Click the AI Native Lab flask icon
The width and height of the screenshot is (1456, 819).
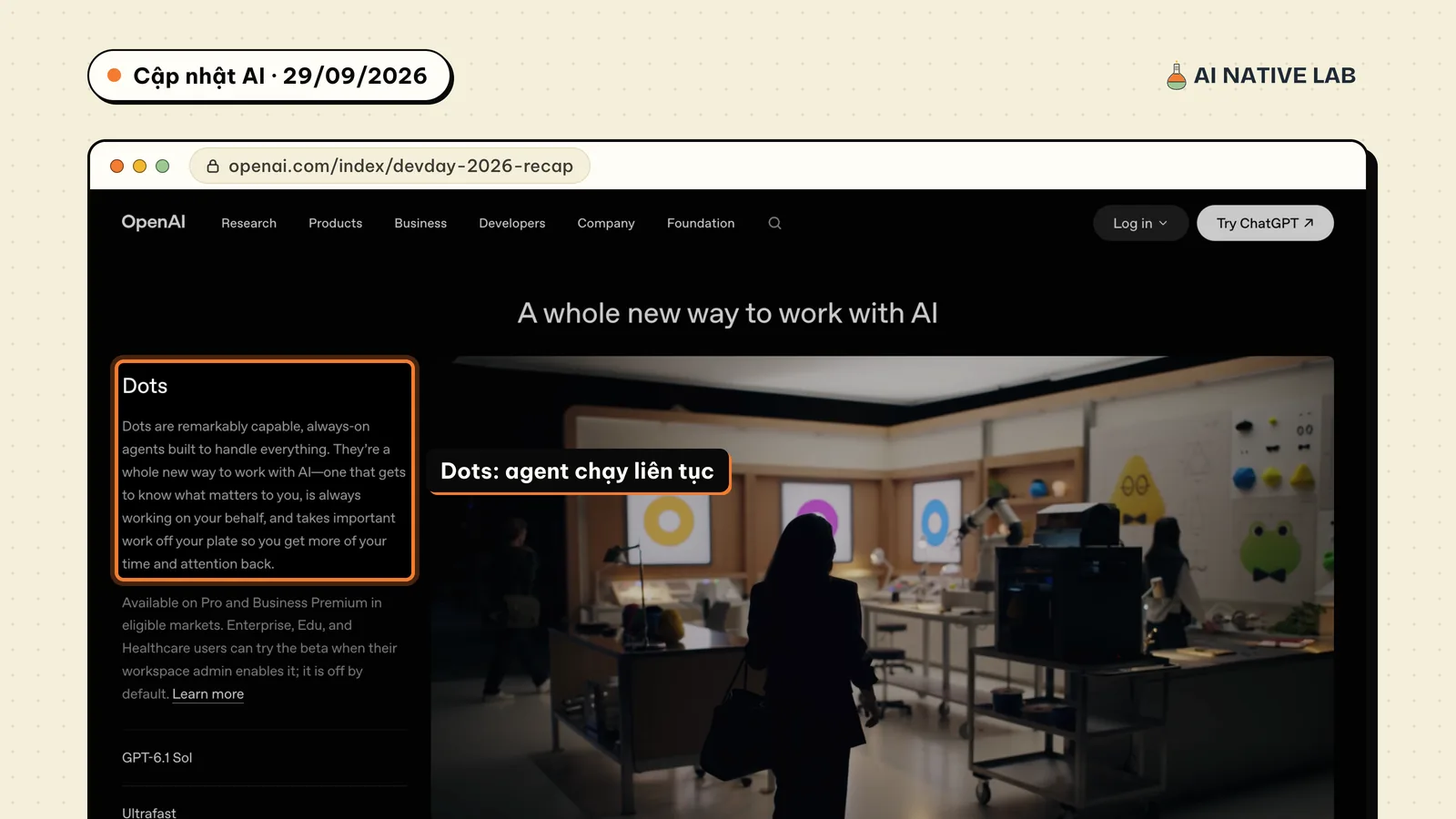(x=1177, y=76)
